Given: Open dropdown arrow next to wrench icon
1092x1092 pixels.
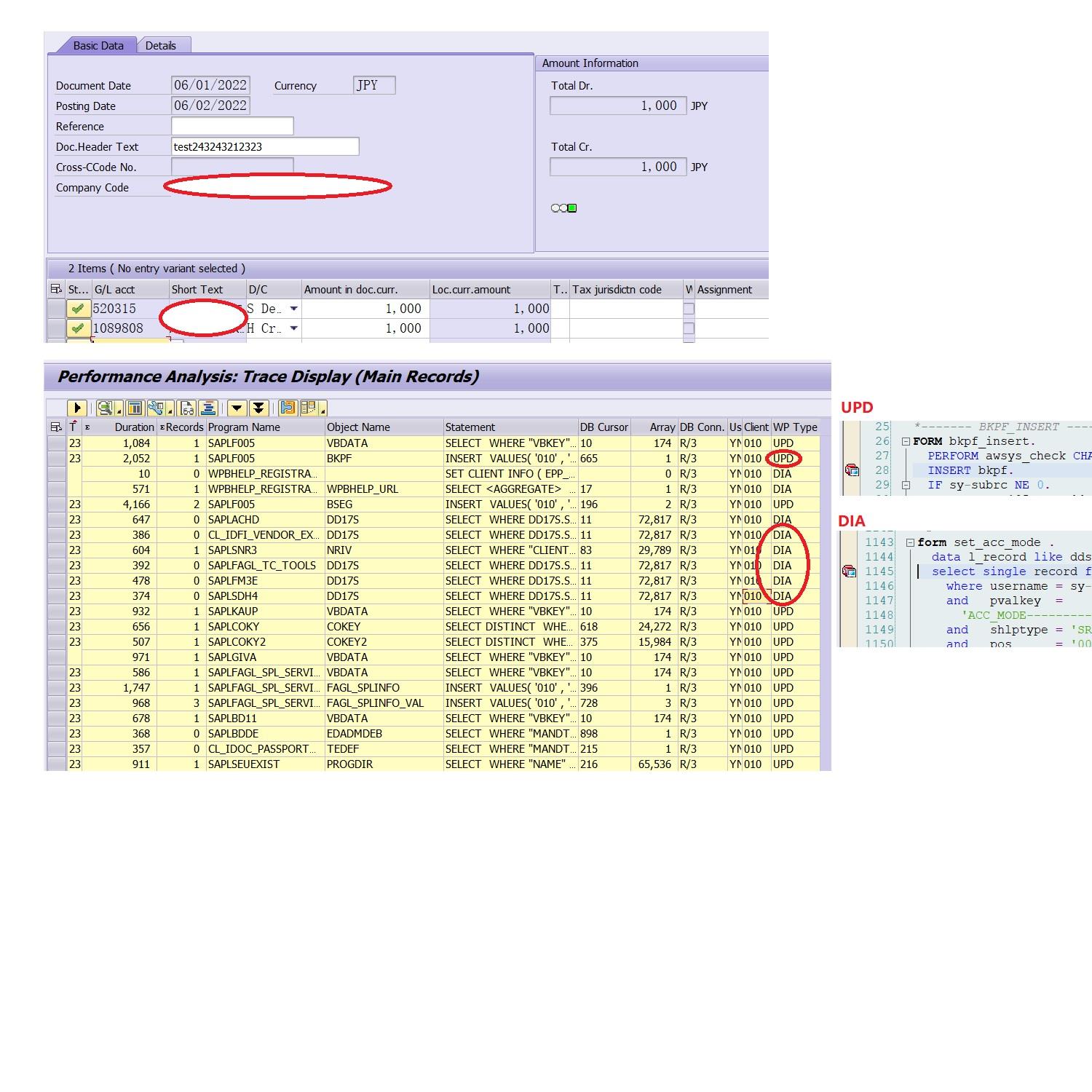Looking at the screenshot, I should click(170, 411).
